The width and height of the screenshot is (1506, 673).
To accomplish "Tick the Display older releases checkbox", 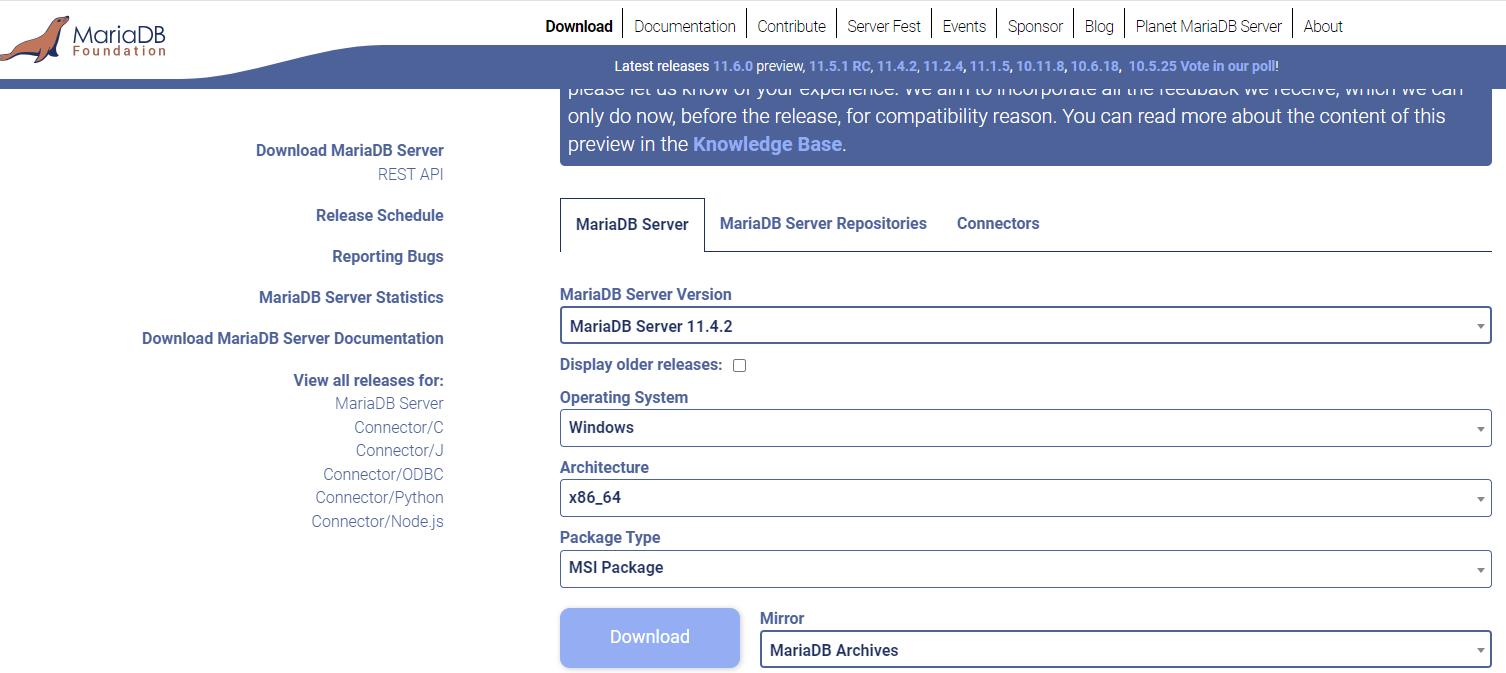I will [740, 365].
